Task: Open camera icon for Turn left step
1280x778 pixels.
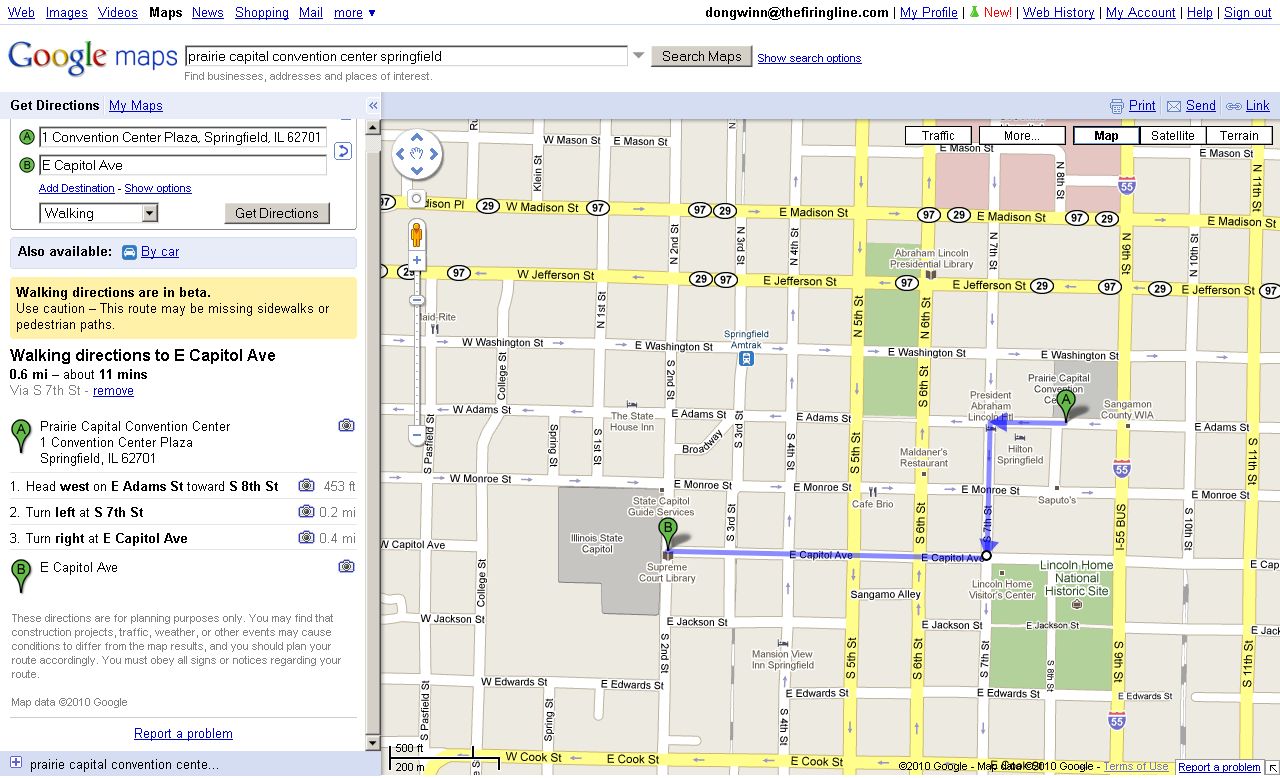Action: coord(306,512)
